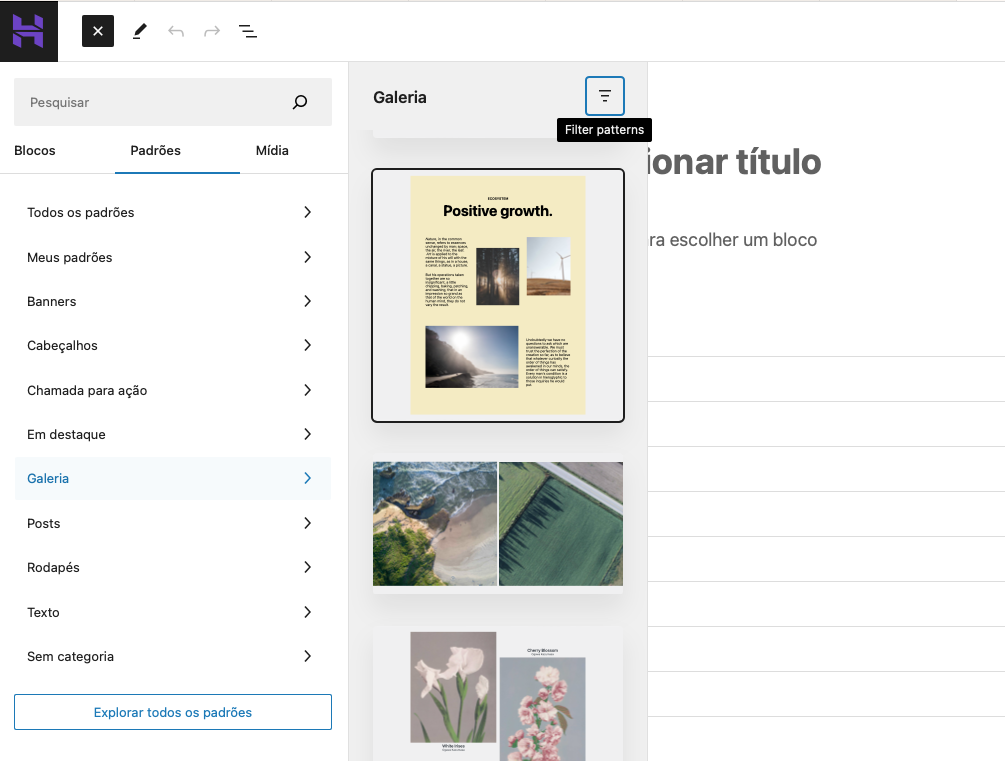The image size is (1005, 761).
Task: Open the Chamada para ação category
Action: [x=172, y=390]
